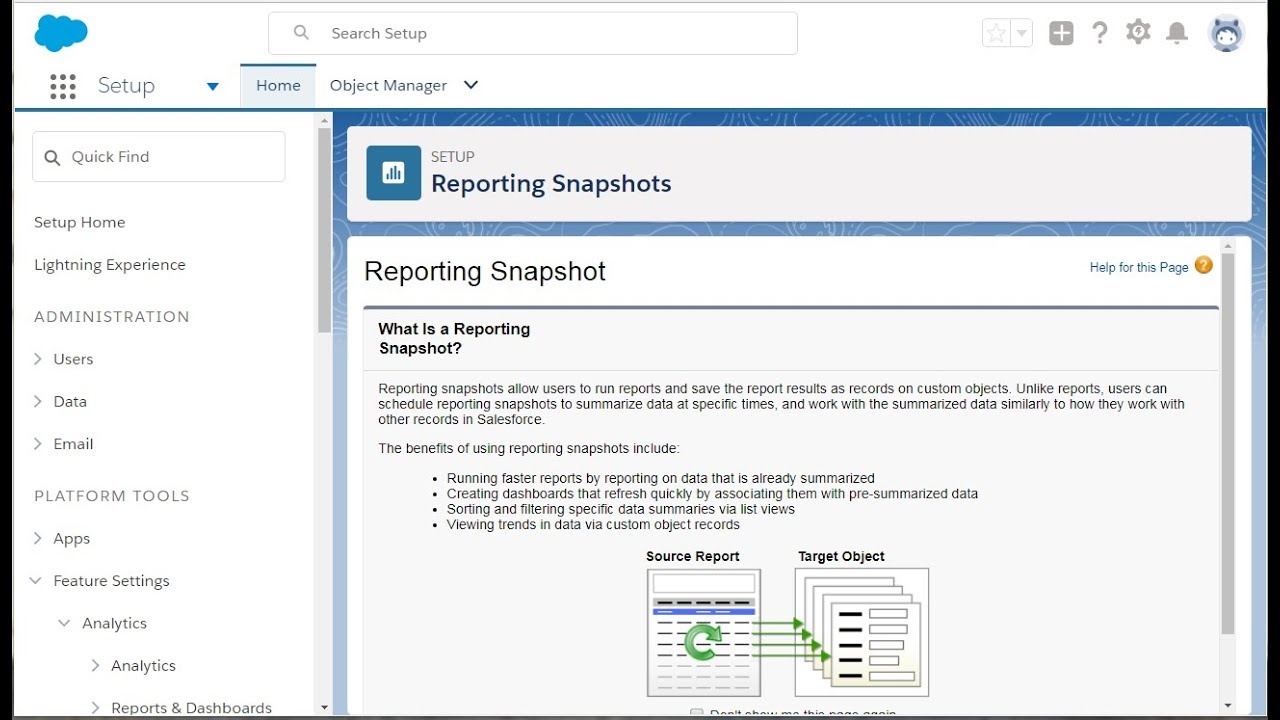Expand the Data tree node
The image size is (1280, 720).
[x=38, y=401]
